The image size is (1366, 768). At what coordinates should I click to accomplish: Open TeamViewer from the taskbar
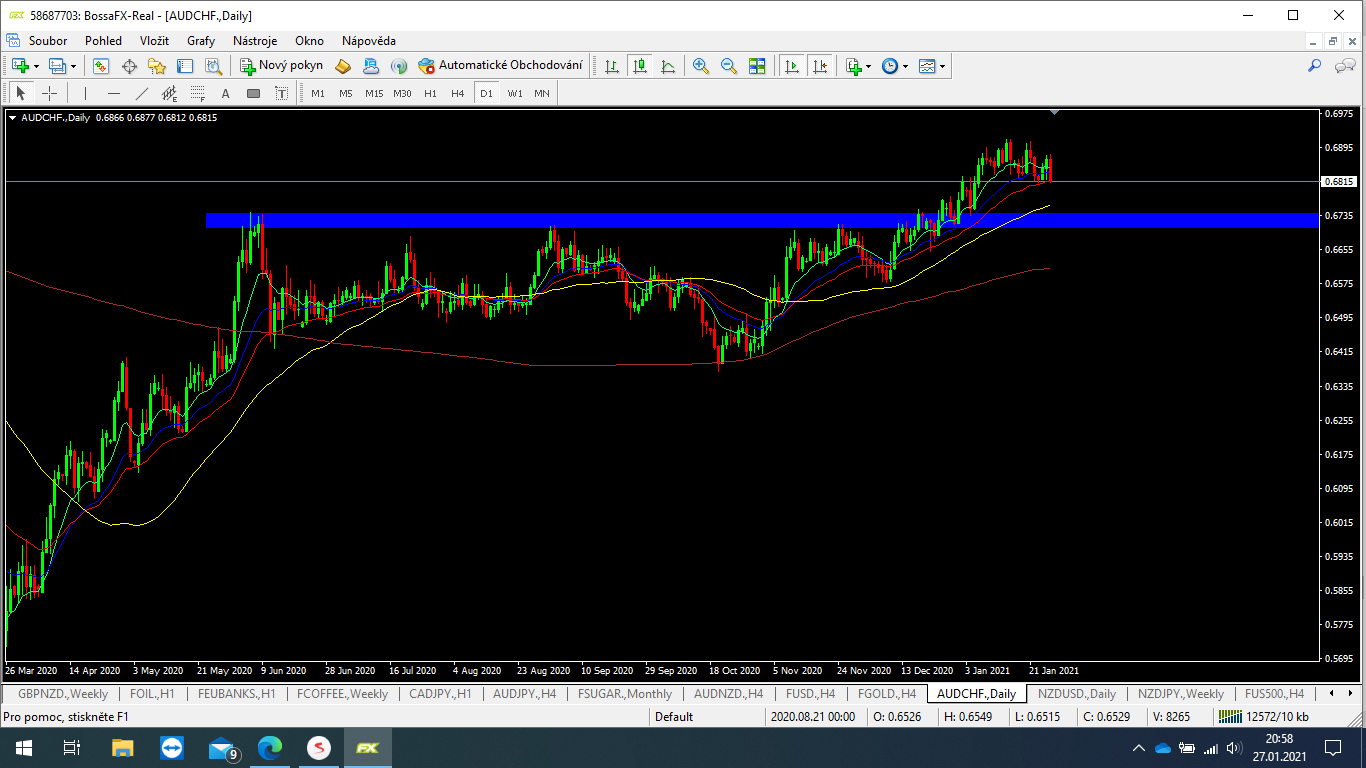pyautogui.click(x=171, y=747)
